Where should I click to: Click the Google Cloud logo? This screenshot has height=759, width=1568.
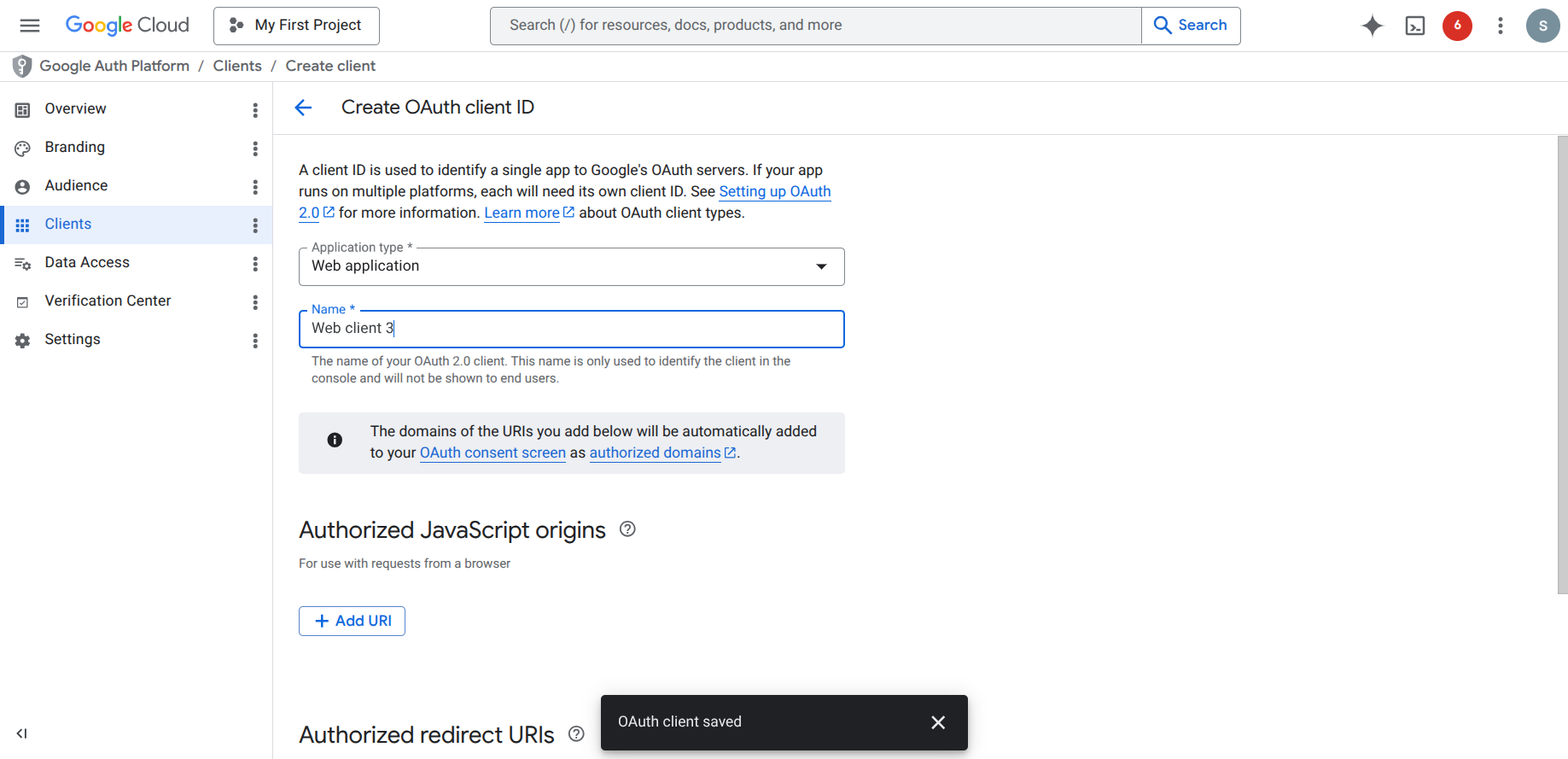(x=127, y=26)
